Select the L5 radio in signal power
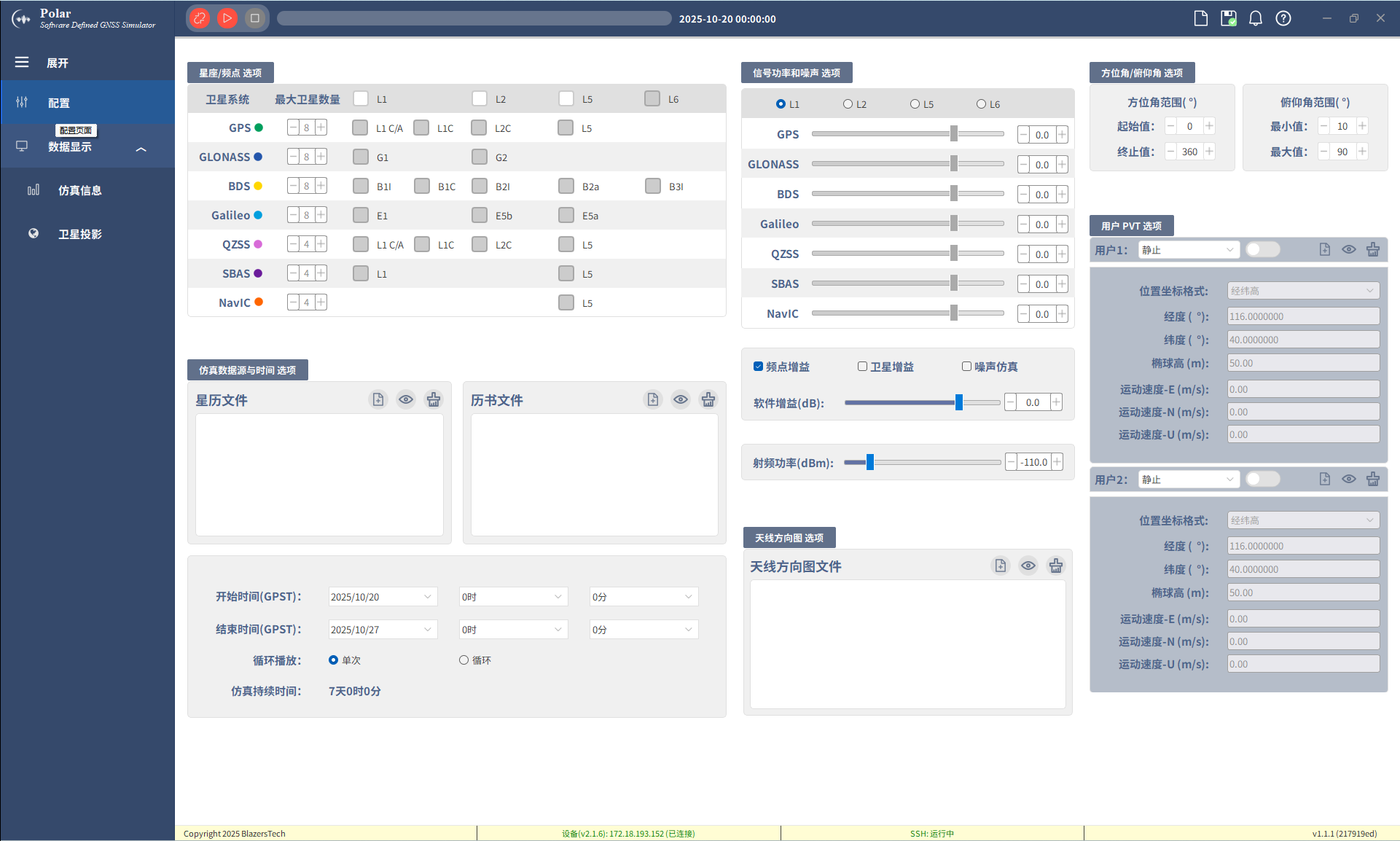The height and width of the screenshot is (841, 1400). coord(915,104)
